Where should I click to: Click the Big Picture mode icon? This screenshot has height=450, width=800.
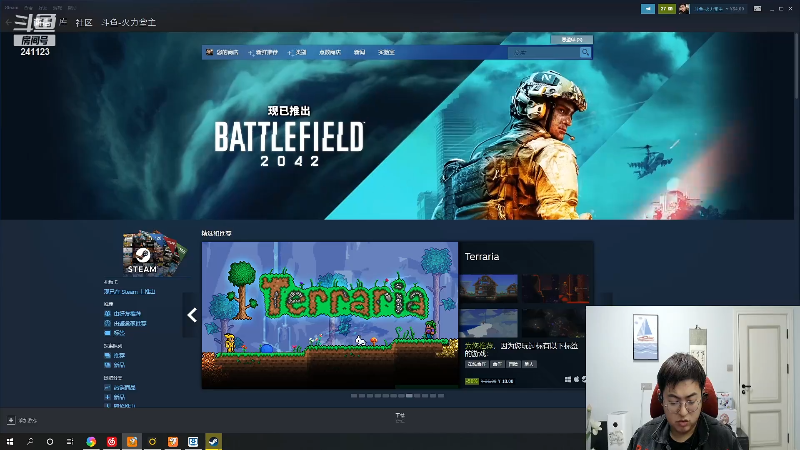click(758, 9)
